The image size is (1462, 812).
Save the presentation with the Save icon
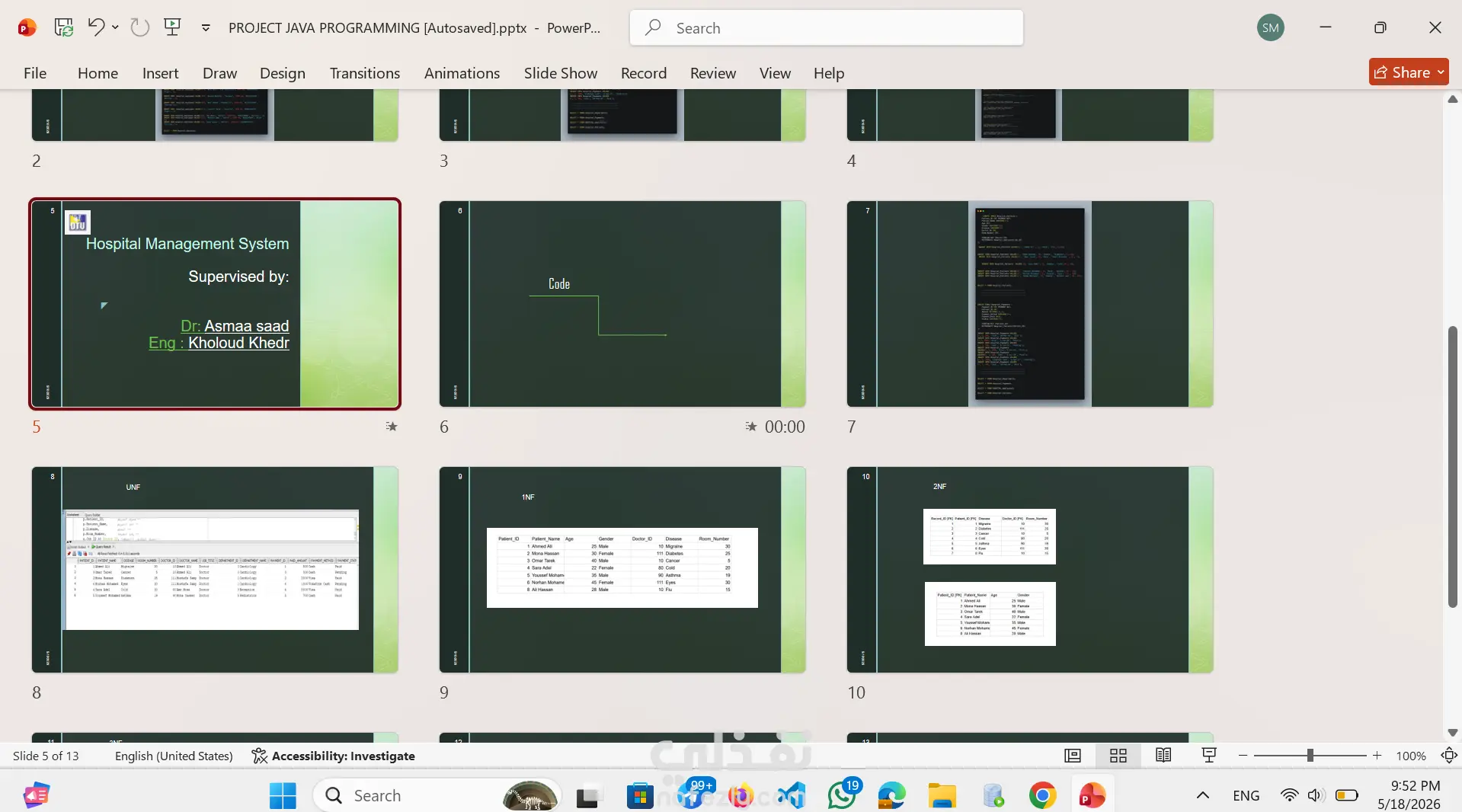pyautogui.click(x=64, y=28)
